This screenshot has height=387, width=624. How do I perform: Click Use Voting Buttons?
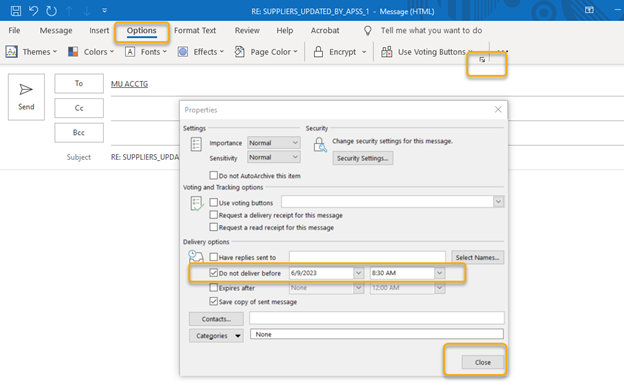click(427, 52)
